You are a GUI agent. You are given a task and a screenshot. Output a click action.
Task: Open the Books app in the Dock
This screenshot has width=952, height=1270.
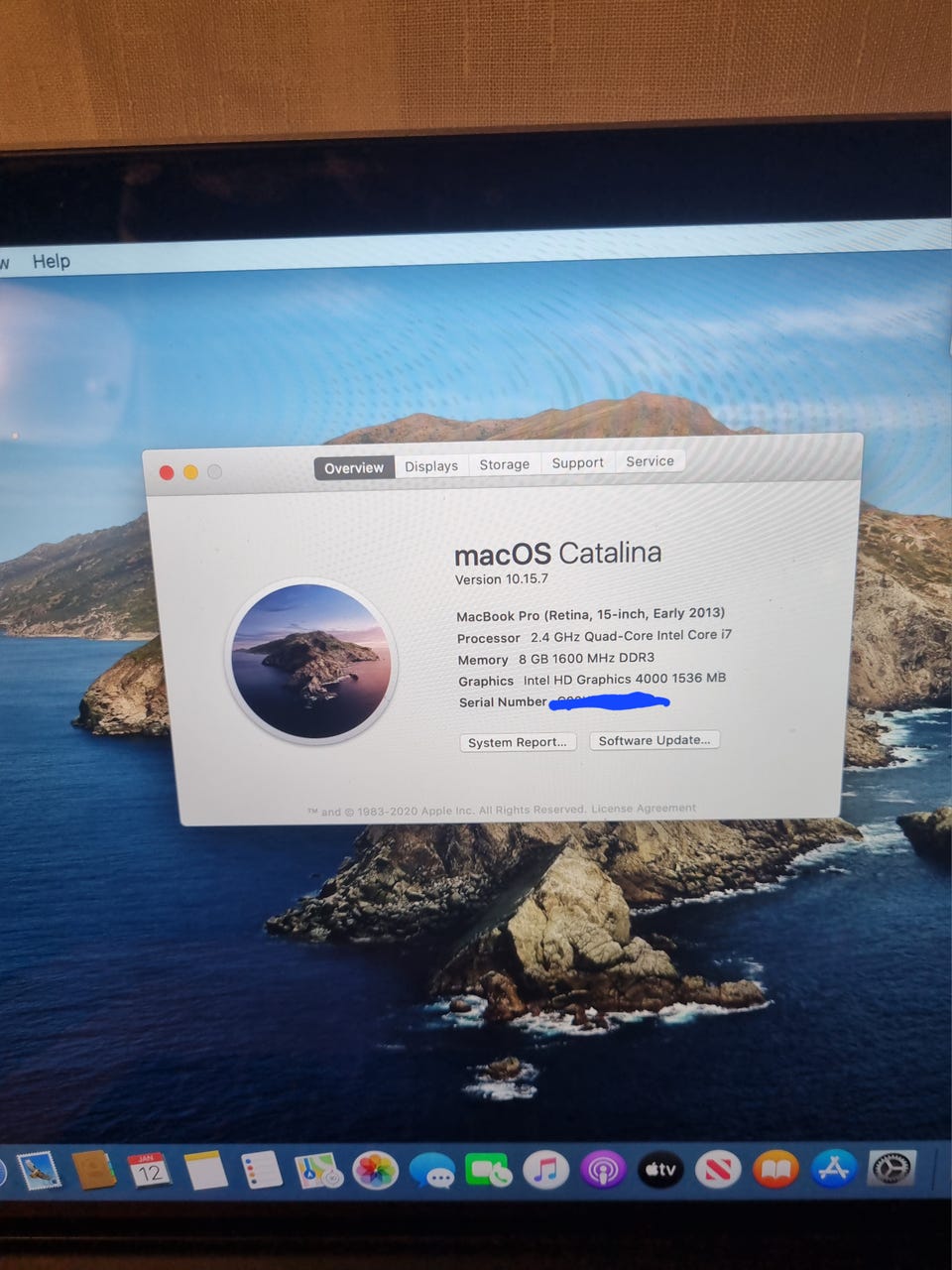click(775, 1170)
